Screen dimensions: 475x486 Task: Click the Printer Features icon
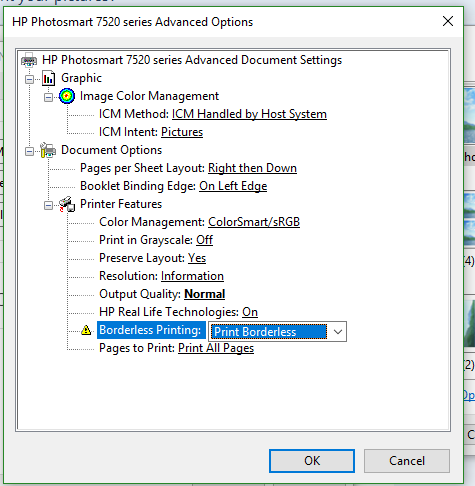coord(67,204)
